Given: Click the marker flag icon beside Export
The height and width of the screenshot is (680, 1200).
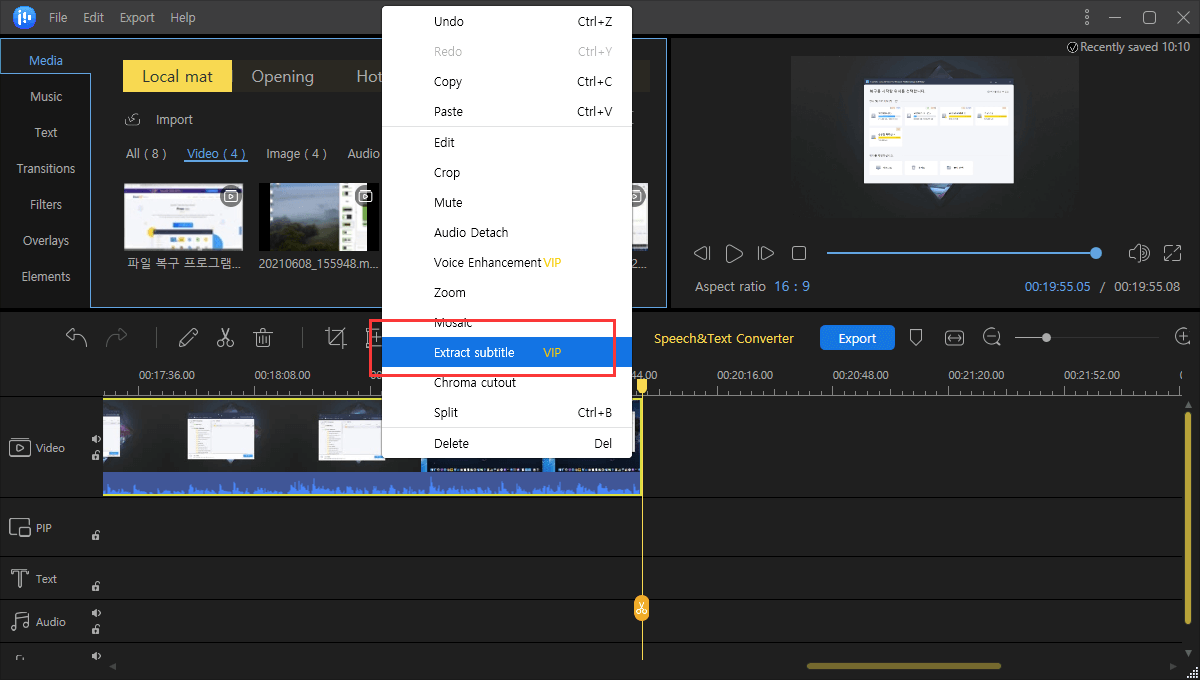Looking at the screenshot, I should click(x=915, y=338).
